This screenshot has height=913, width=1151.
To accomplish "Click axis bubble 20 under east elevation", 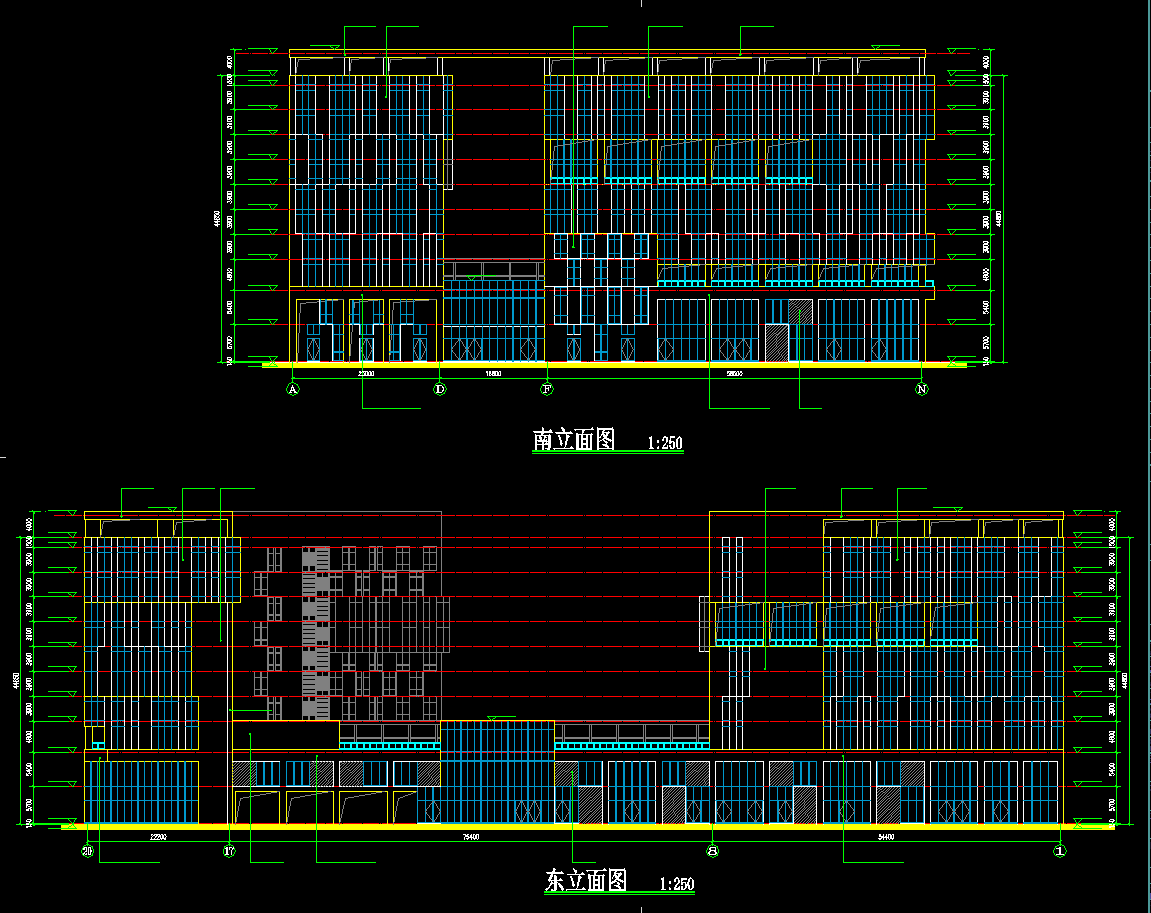I will point(88,852).
